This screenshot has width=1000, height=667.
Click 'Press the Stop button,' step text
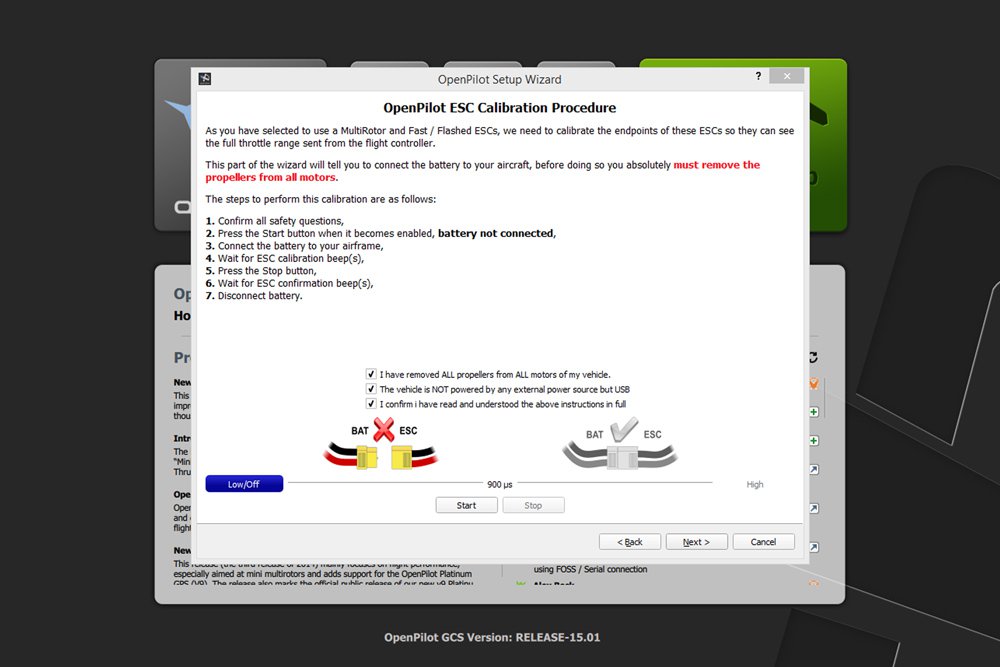pos(267,270)
